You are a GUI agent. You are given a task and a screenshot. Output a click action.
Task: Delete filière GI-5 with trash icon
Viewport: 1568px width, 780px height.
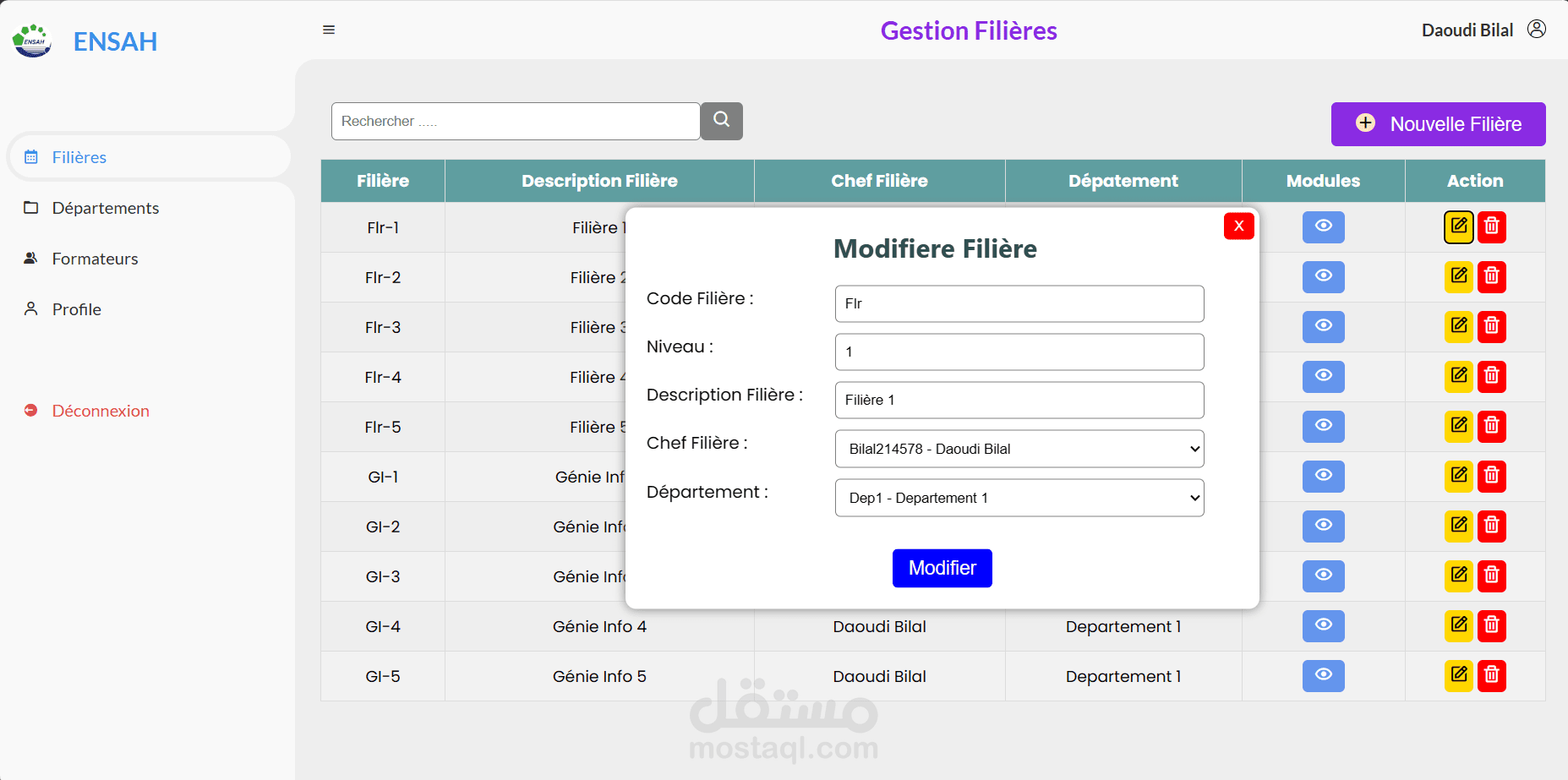1492,675
